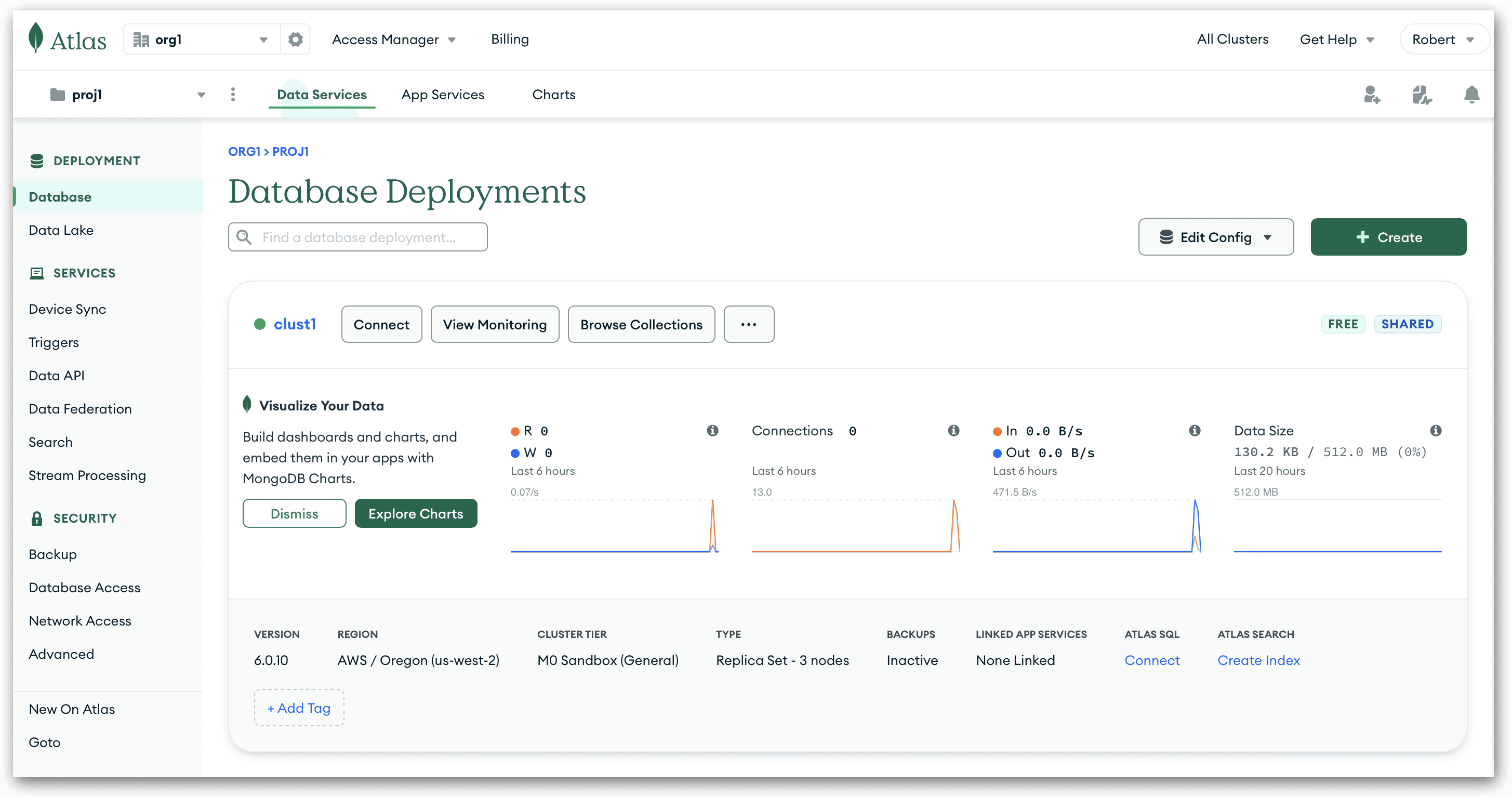Open Network Access settings
The height and width of the screenshot is (798, 1512).
(80, 621)
